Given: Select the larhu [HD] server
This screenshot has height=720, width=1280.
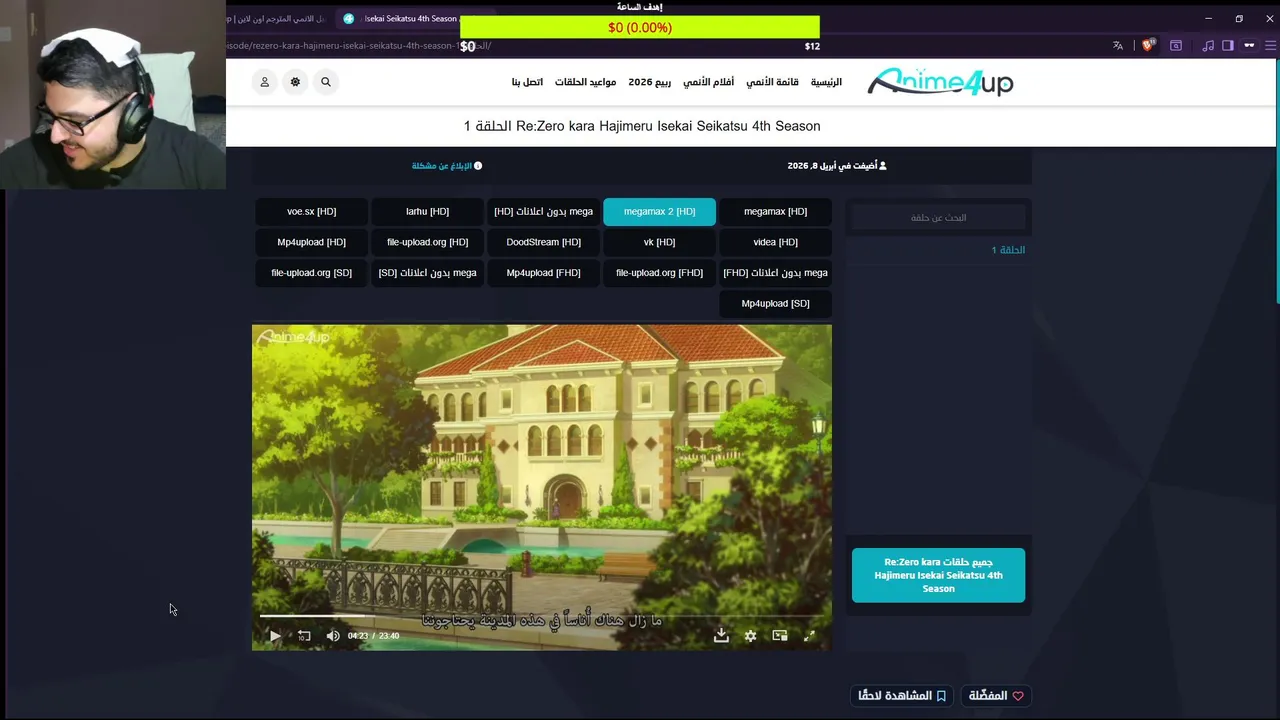Looking at the screenshot, I should [x=427, y=212].
